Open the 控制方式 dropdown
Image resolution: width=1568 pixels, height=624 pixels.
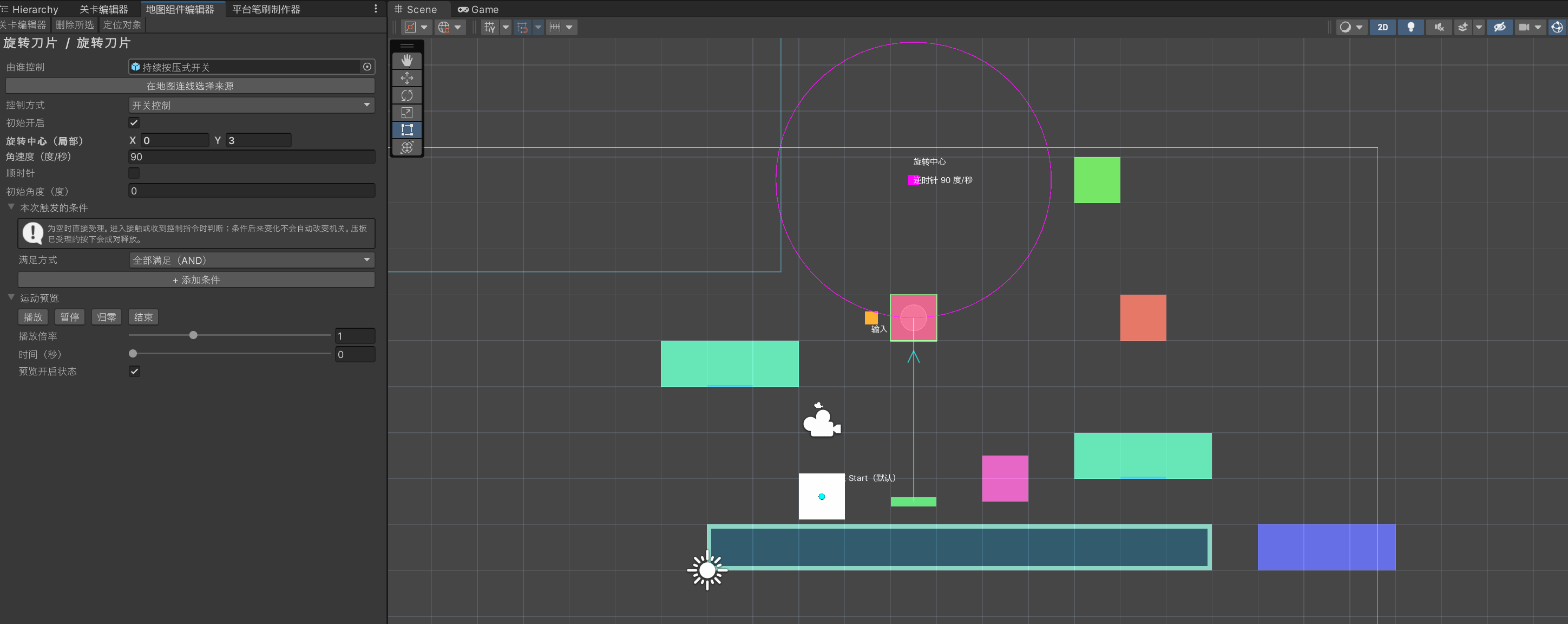[251, 105]
